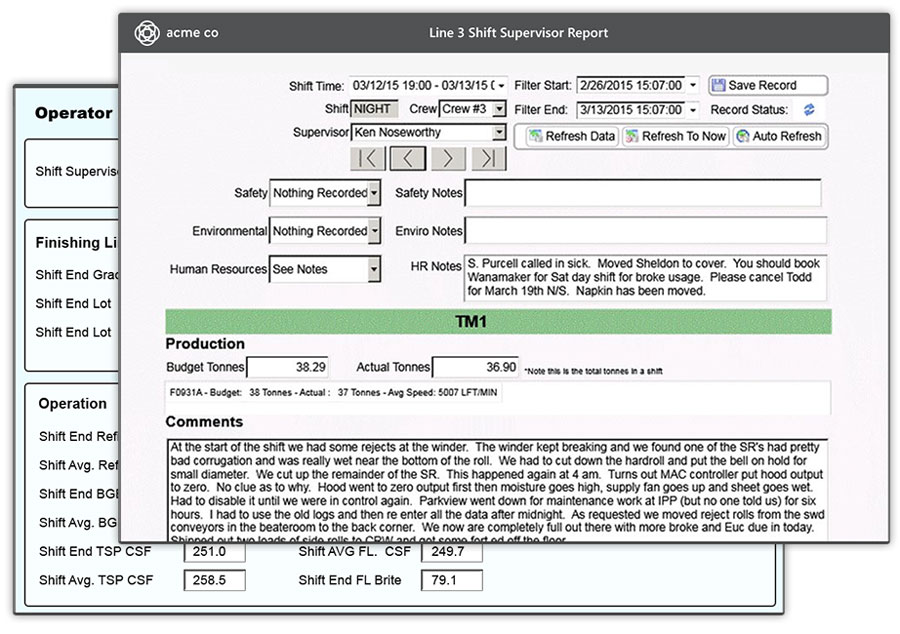
Task: Click the Save Record button
Action: click(x=768, y=85)
